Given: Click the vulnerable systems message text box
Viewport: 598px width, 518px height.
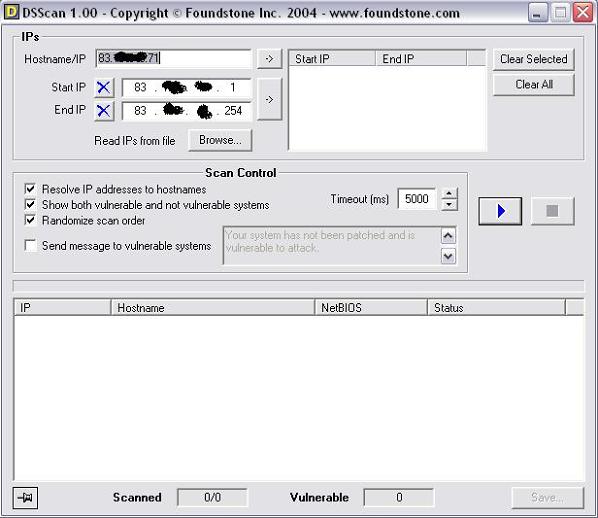Looking at the screenshot, I should (x=332, y=246).
